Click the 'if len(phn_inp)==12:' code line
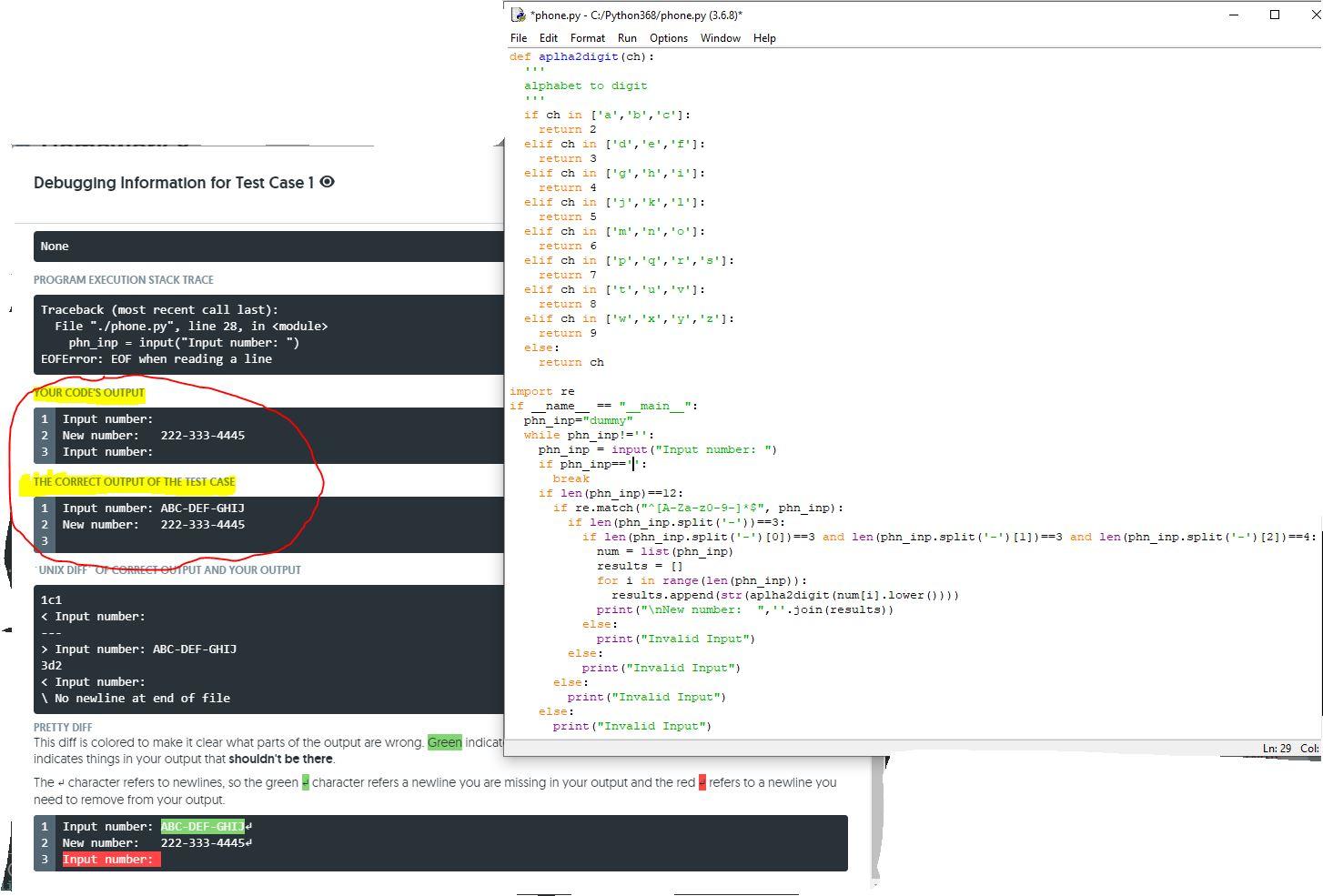 [611, 493]
